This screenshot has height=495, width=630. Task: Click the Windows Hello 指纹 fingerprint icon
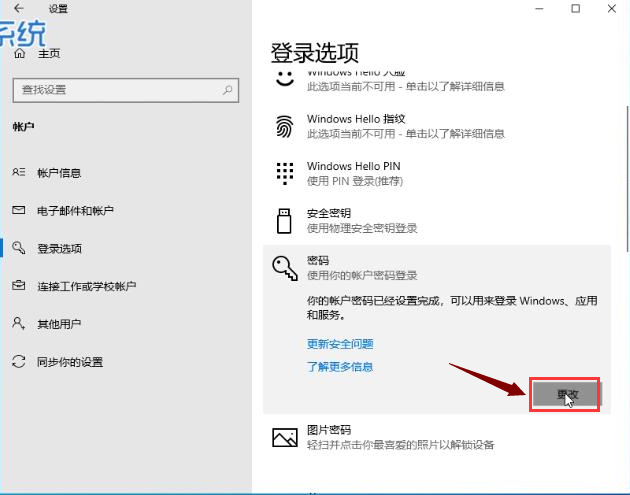(x=285, y=125)
